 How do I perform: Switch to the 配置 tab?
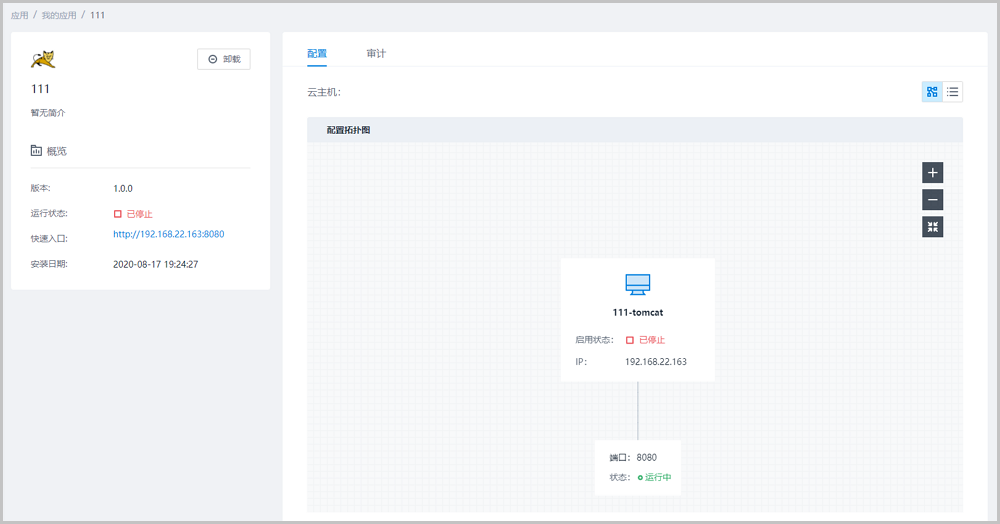pos(317,53)
